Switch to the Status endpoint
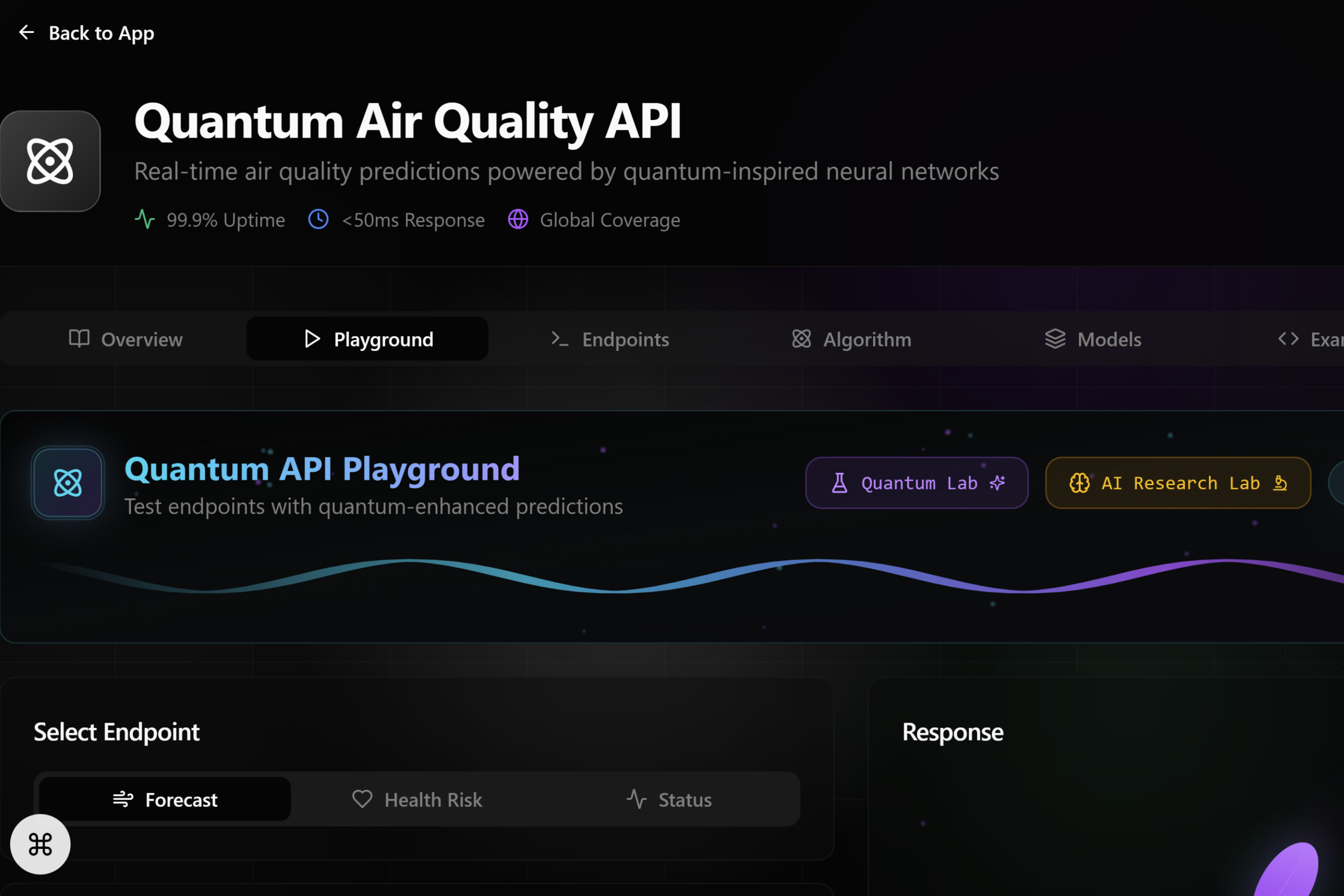 669,800
